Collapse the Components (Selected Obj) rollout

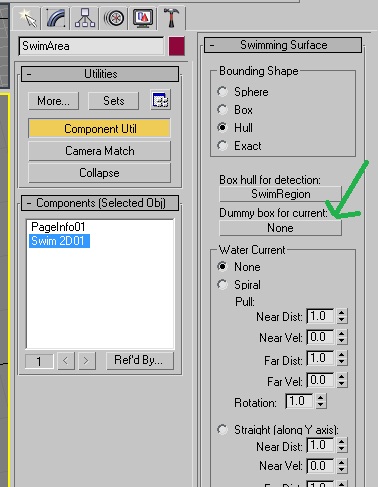pos(100,203)
